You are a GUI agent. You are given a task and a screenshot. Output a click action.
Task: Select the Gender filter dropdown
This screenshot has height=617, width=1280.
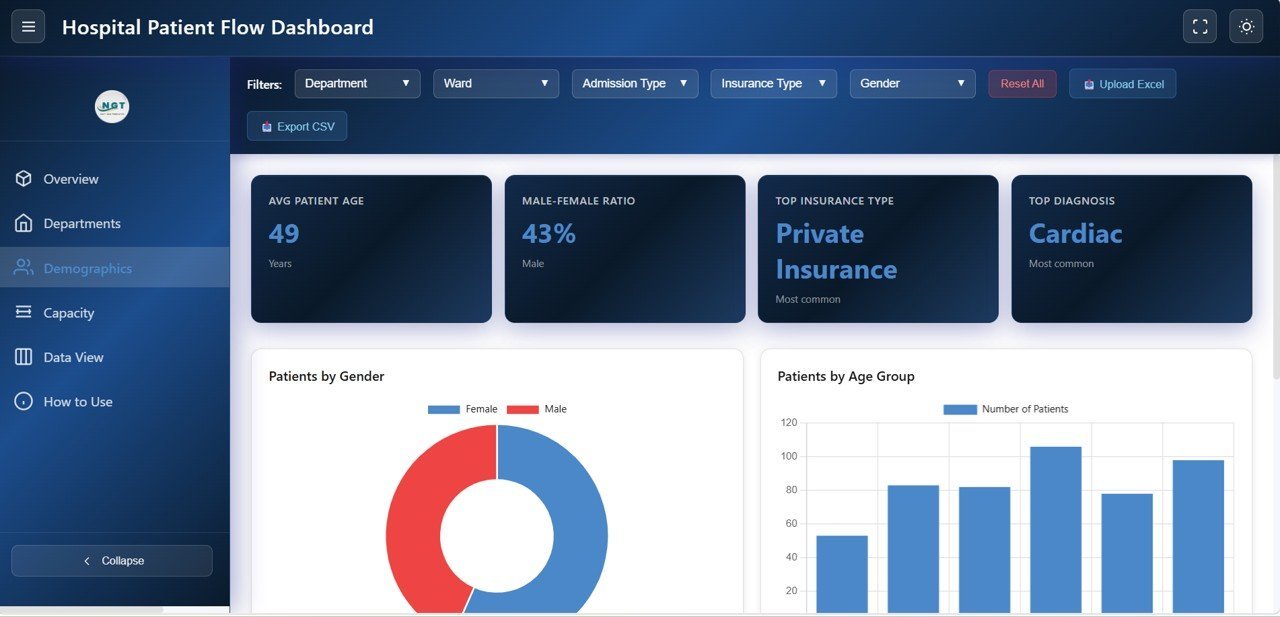click(x=912, y=84)
